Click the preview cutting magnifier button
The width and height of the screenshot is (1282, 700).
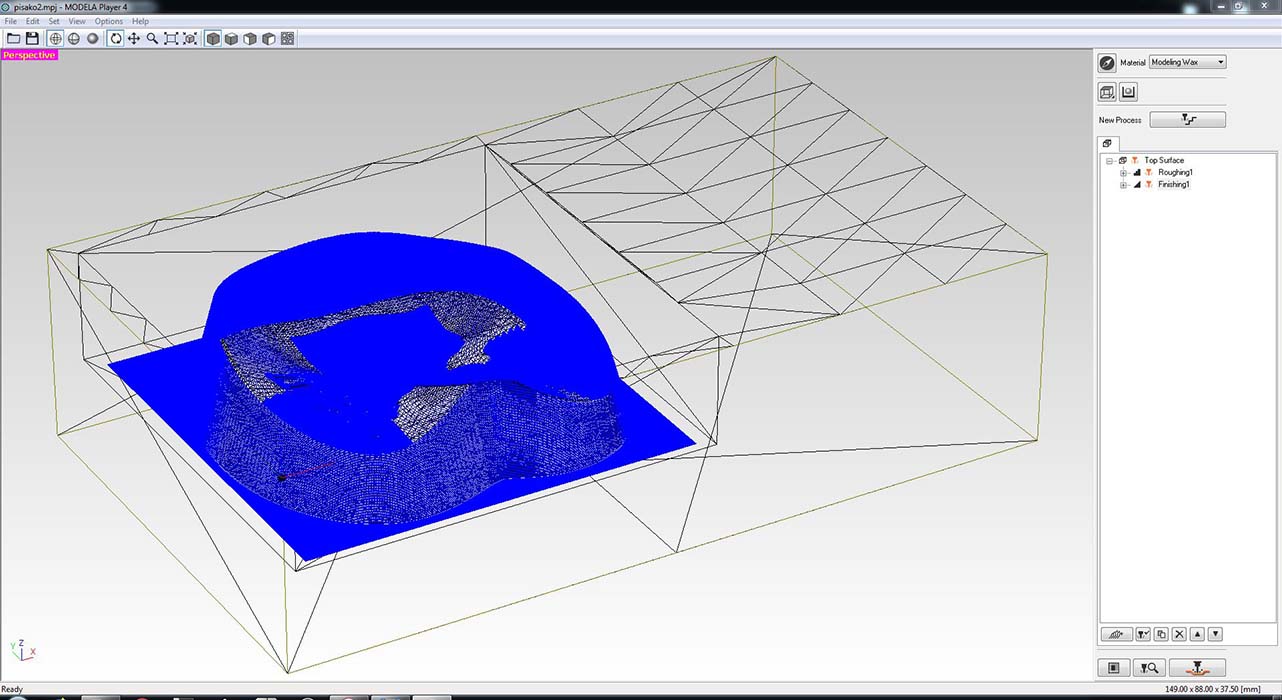(x=1148, y=667)
